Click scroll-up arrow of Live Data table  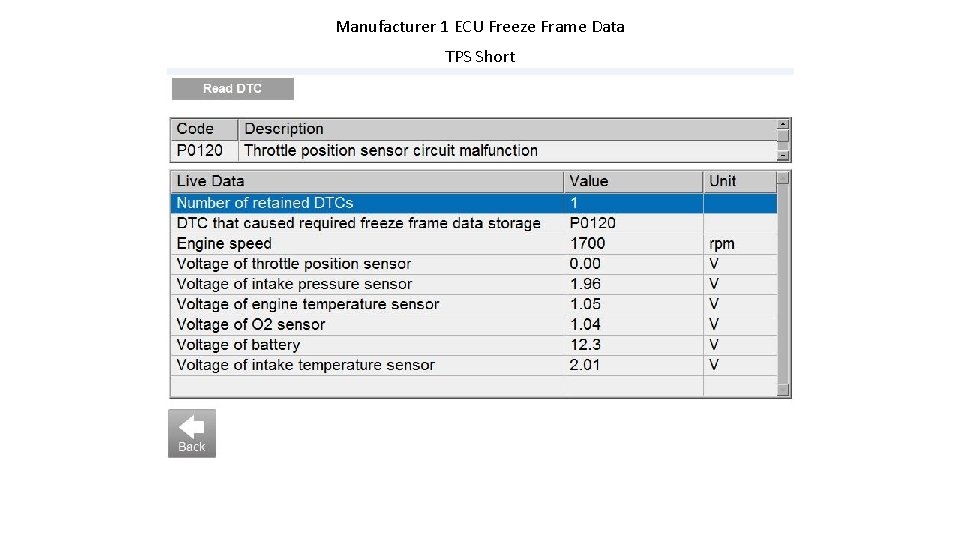(783, 178)
